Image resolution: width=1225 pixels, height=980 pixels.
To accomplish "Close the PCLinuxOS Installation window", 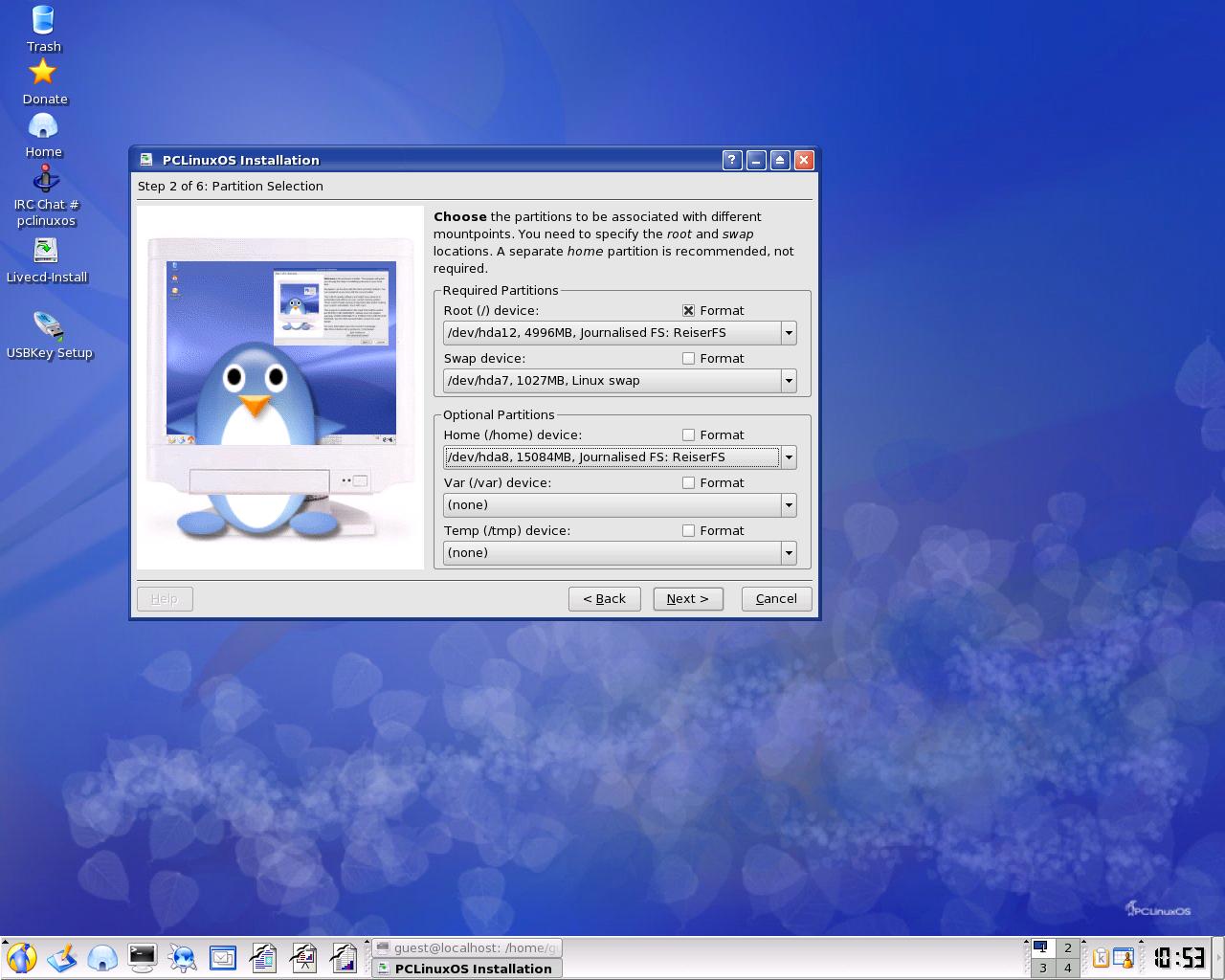I will click(804, 160).
